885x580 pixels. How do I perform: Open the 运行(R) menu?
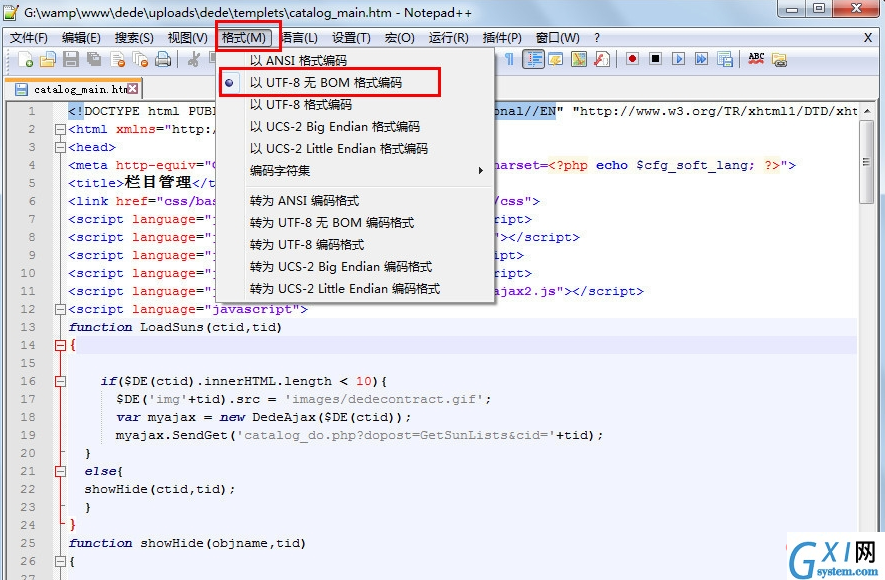coord(449,38)
